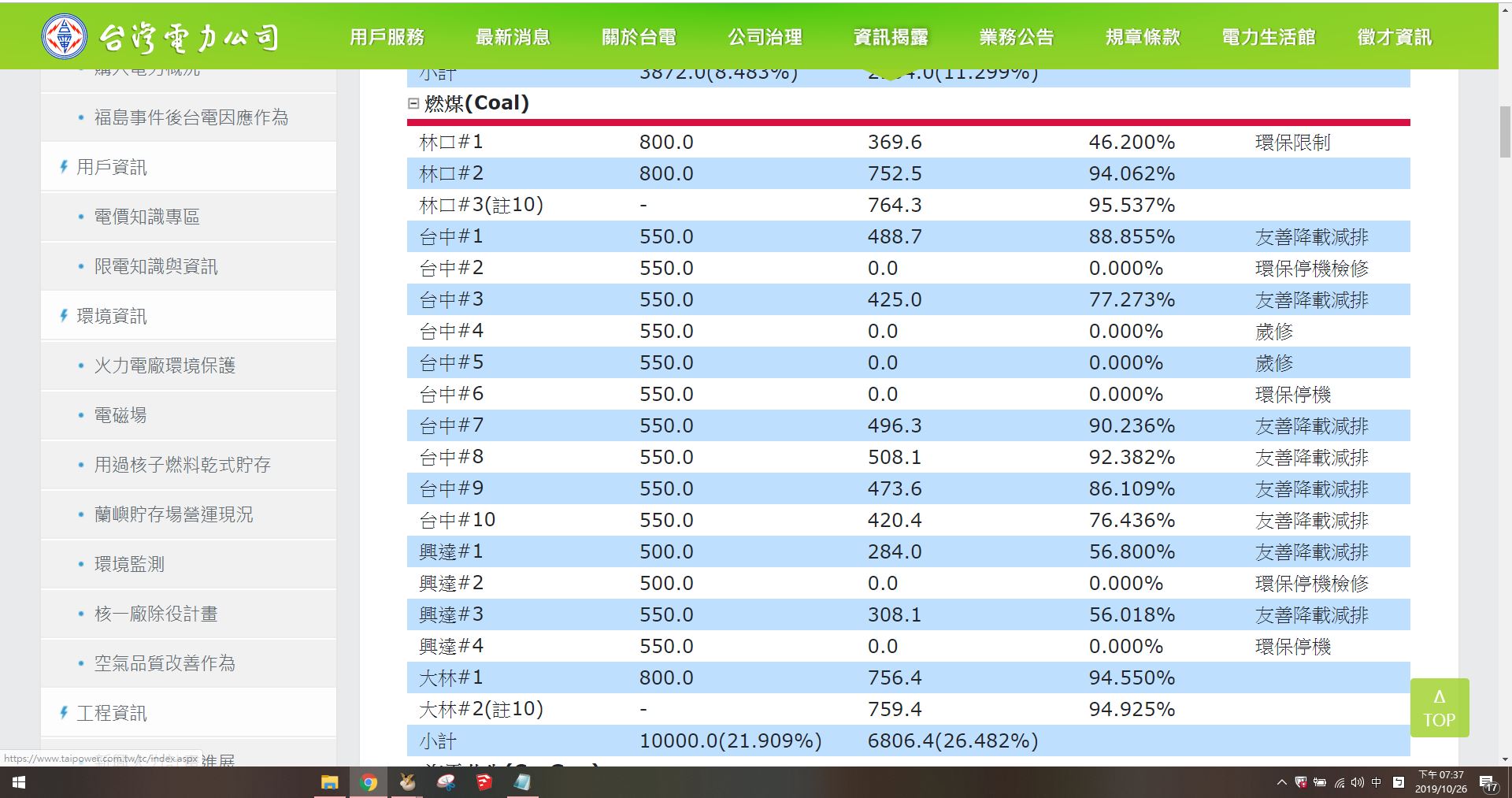
Task: Click 756.4 value in 大林#1 row
Action: 895,677
